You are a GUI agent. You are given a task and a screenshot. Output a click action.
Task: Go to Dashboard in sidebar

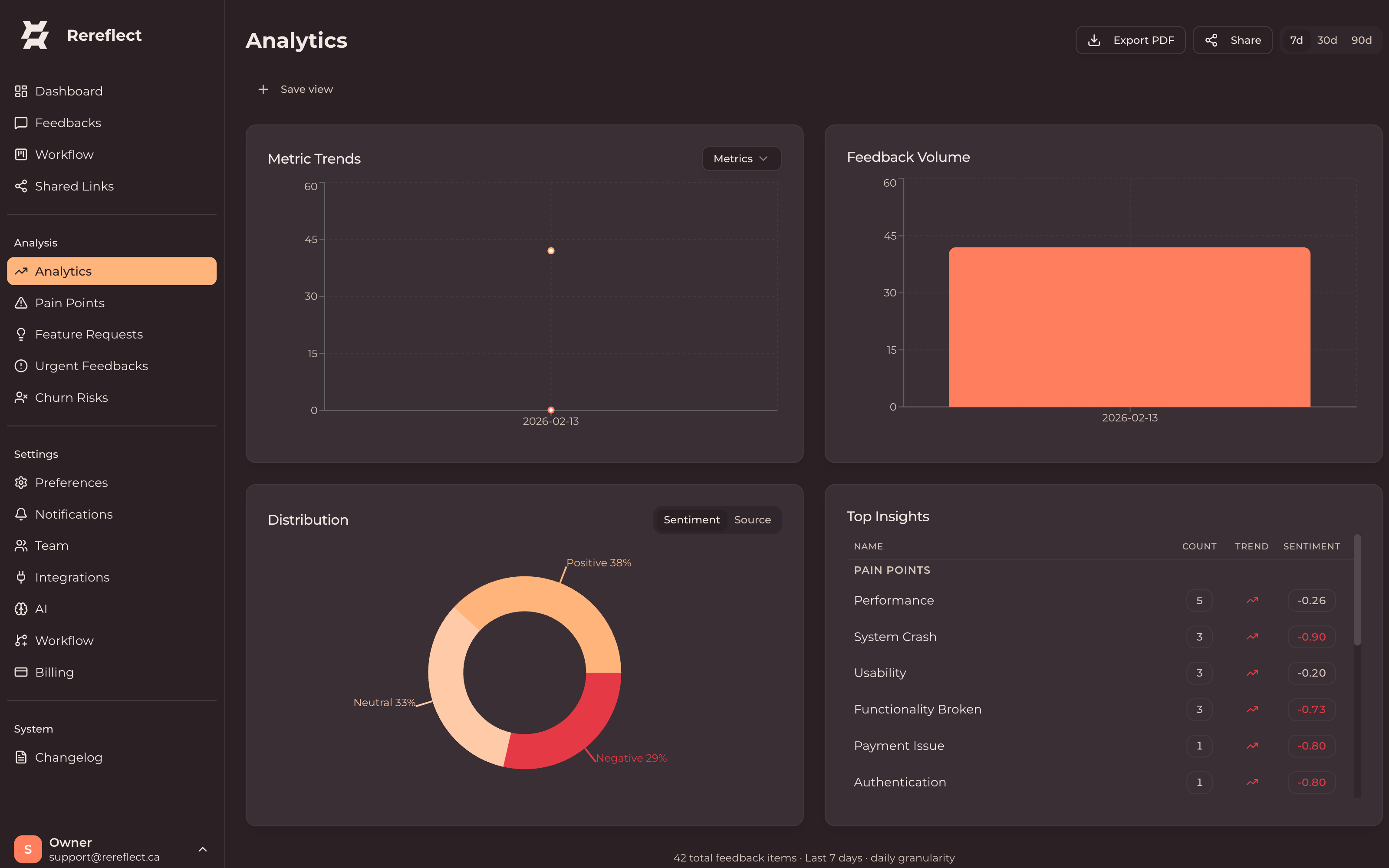pyautogui.click(x=69, y=91)
